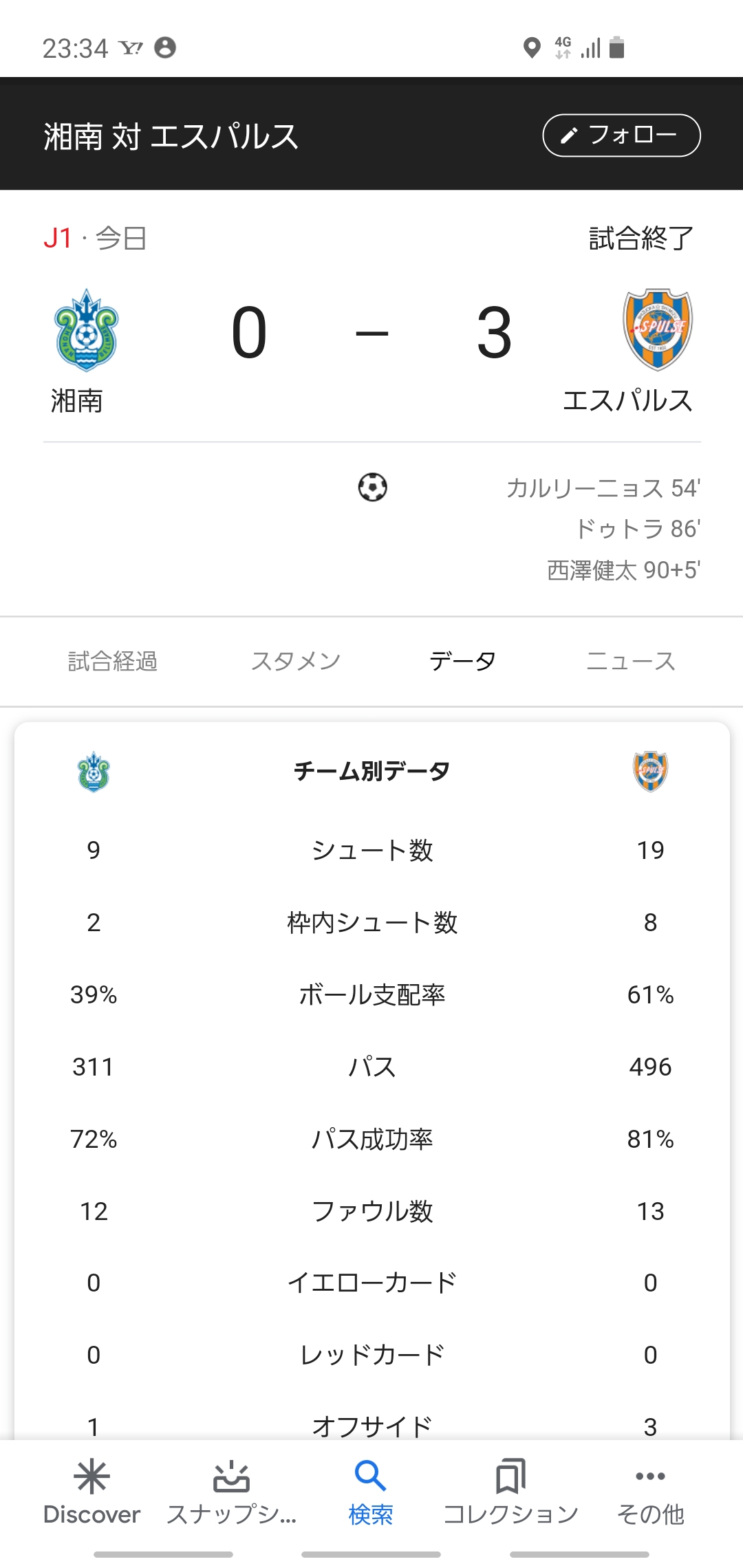Tap the Shonan Bellmare crest logo
The image size is (743, 1568).
(x=87, y=330)
